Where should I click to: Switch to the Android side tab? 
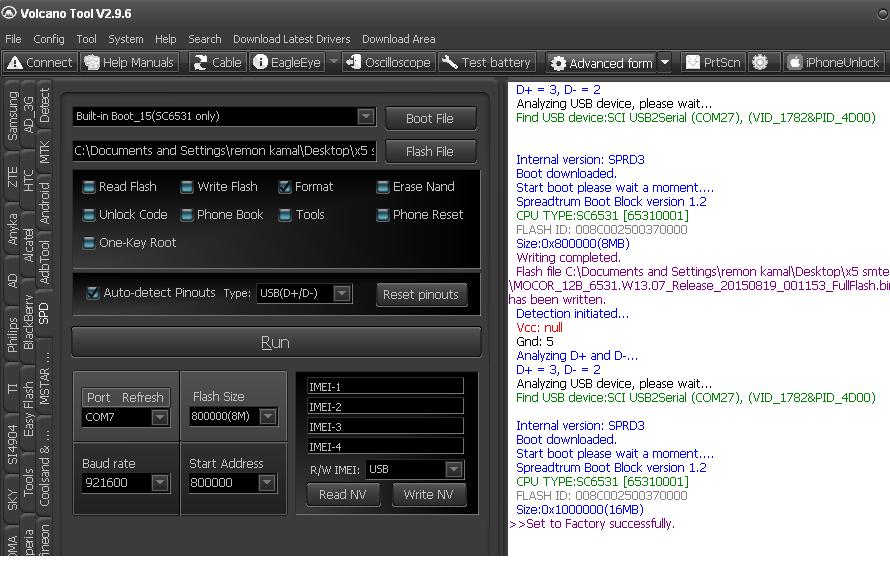(x=44, y=203)
